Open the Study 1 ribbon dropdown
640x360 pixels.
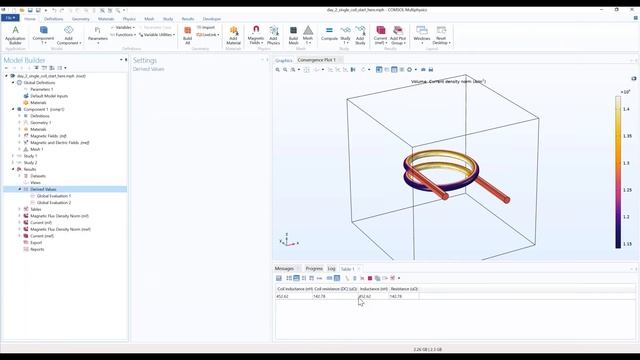coord(345,35)
